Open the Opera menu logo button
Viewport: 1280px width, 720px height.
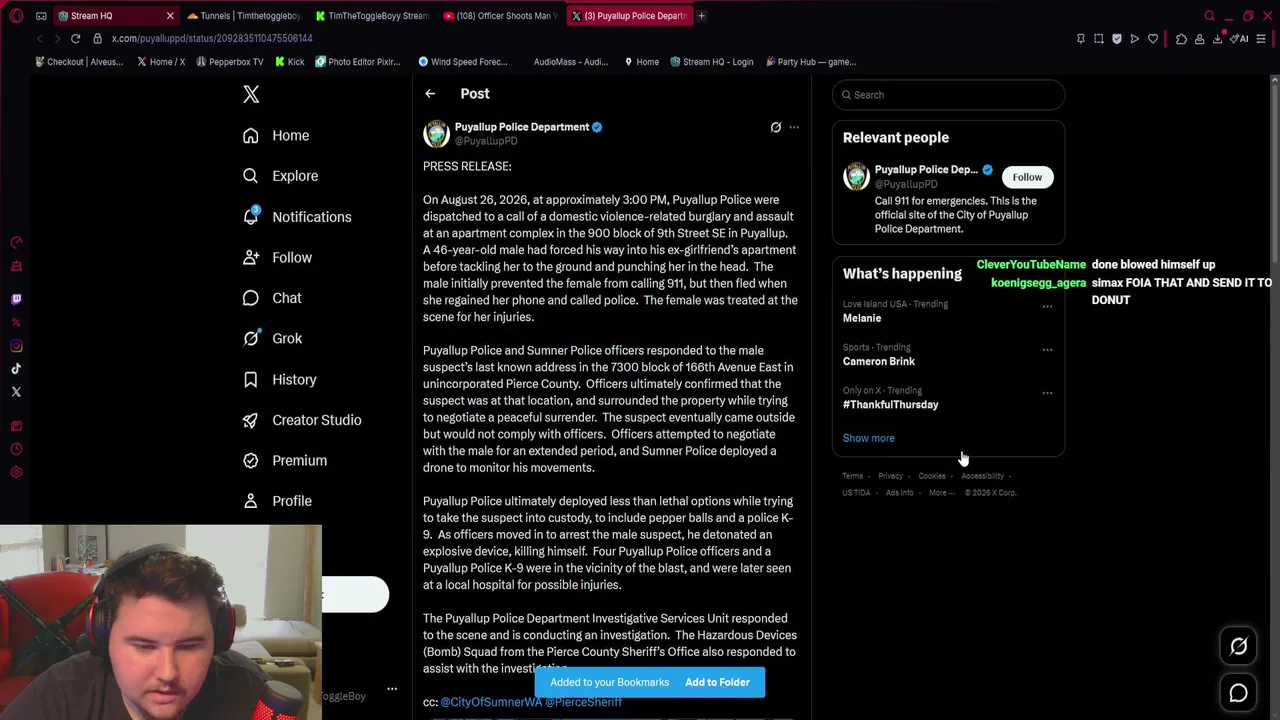tap(16, 16)
